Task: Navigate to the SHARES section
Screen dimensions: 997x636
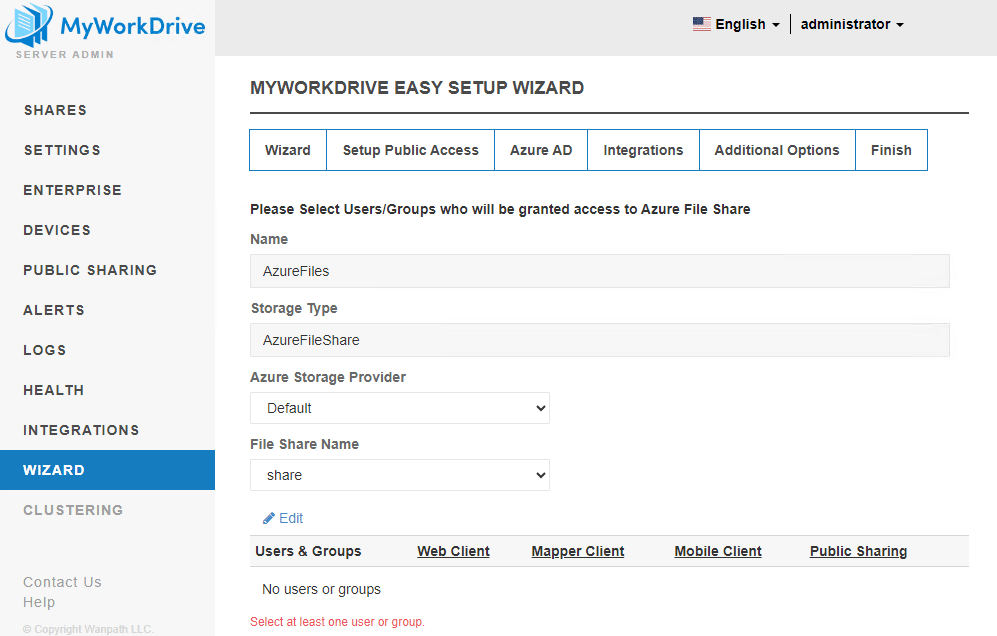Action: (x=55, y=110)
